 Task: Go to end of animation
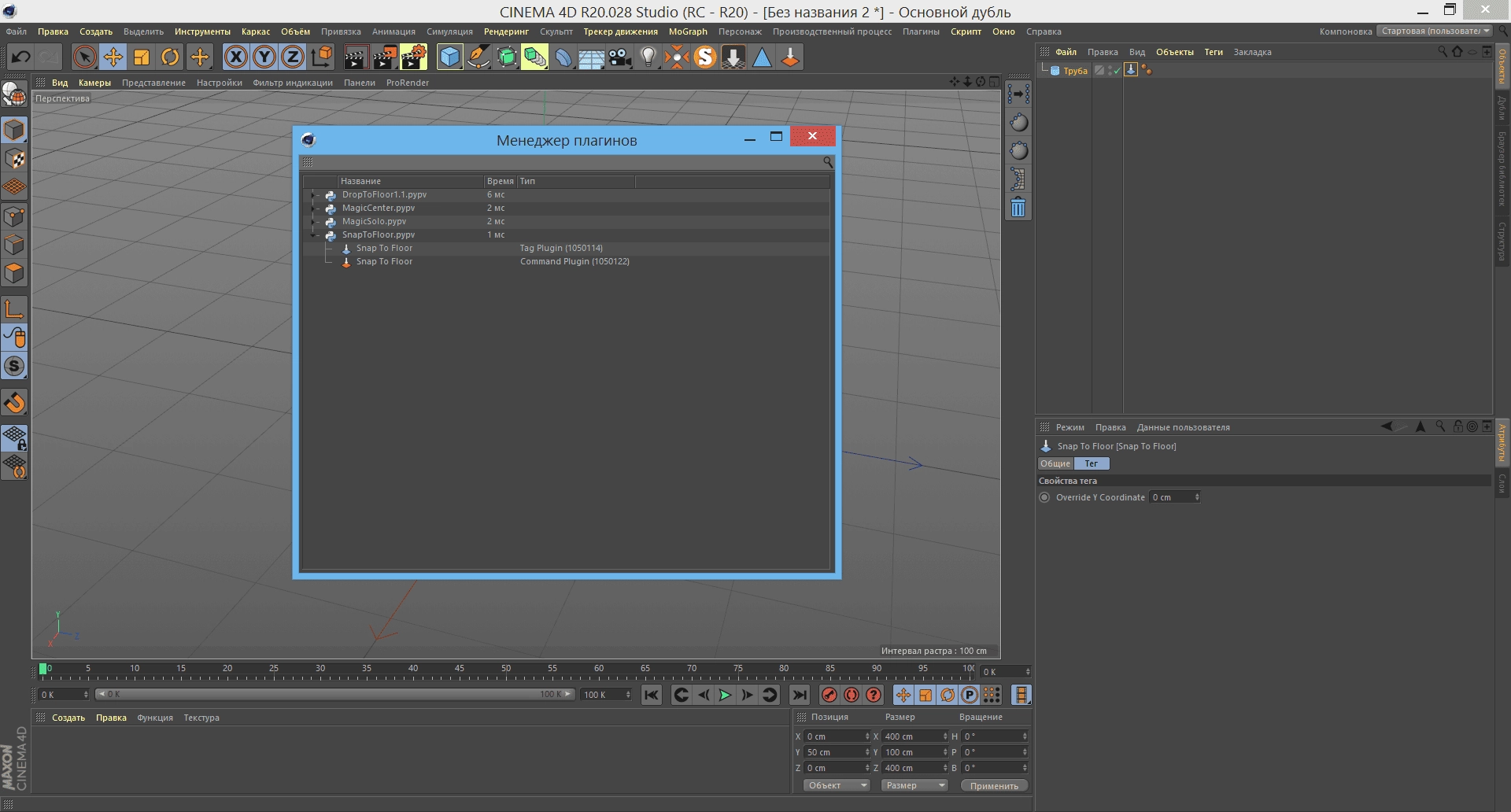800,695
